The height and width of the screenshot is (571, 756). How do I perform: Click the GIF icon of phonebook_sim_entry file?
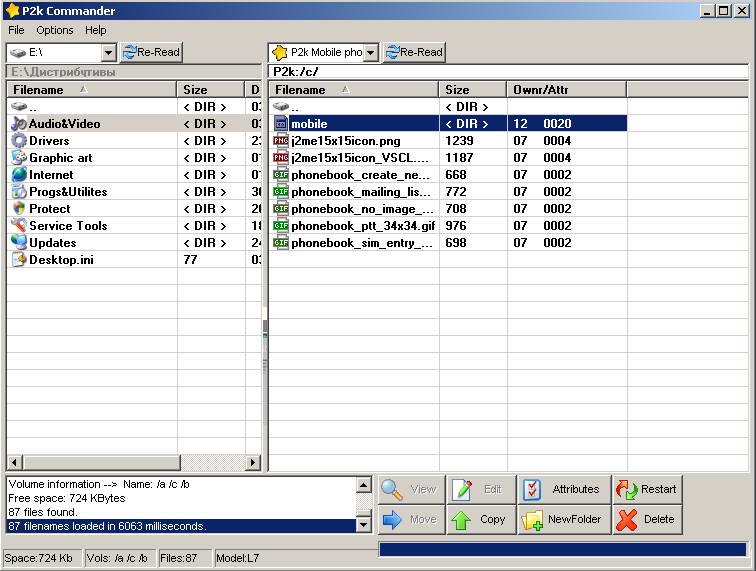(281, 242)
